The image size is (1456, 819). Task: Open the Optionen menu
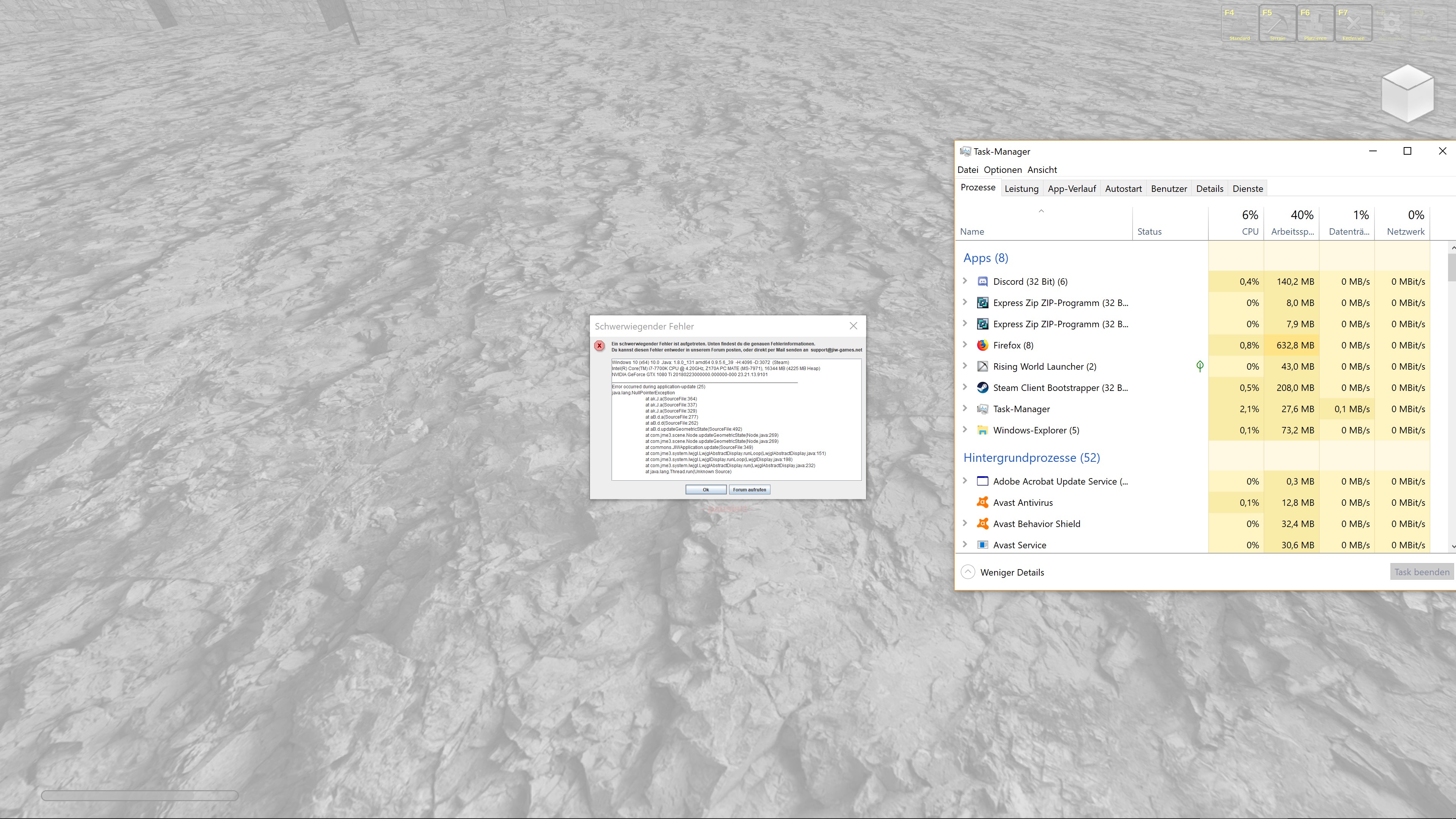(x=1002, y=169)
